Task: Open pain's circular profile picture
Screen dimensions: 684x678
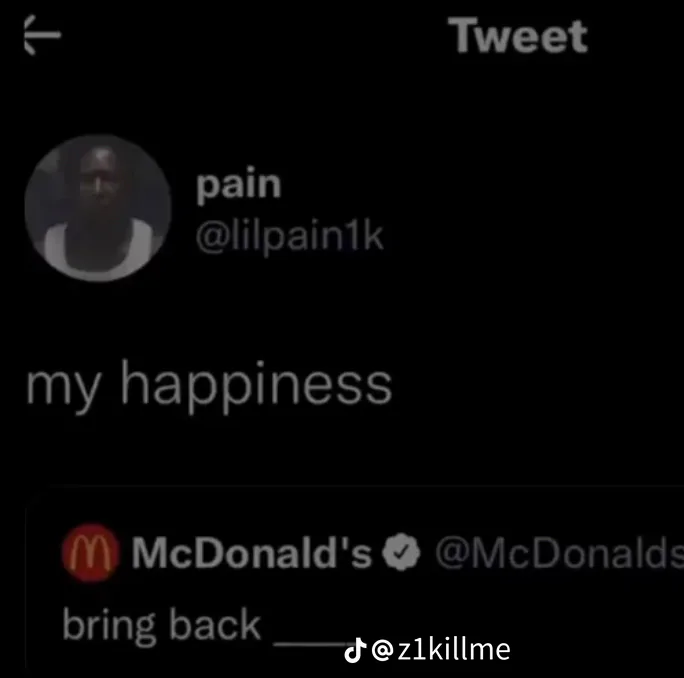Action: click(98, 208)
